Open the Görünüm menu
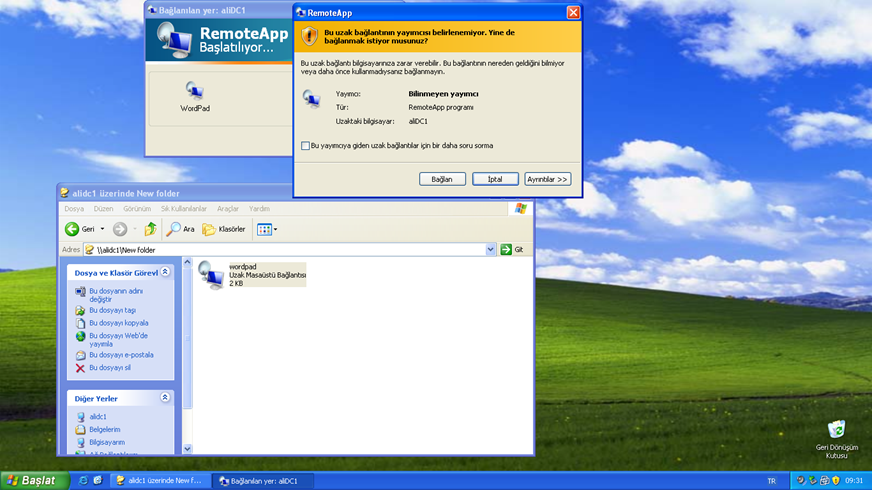The height and width of the screenshot is (490, 872). tap(137, 209)
